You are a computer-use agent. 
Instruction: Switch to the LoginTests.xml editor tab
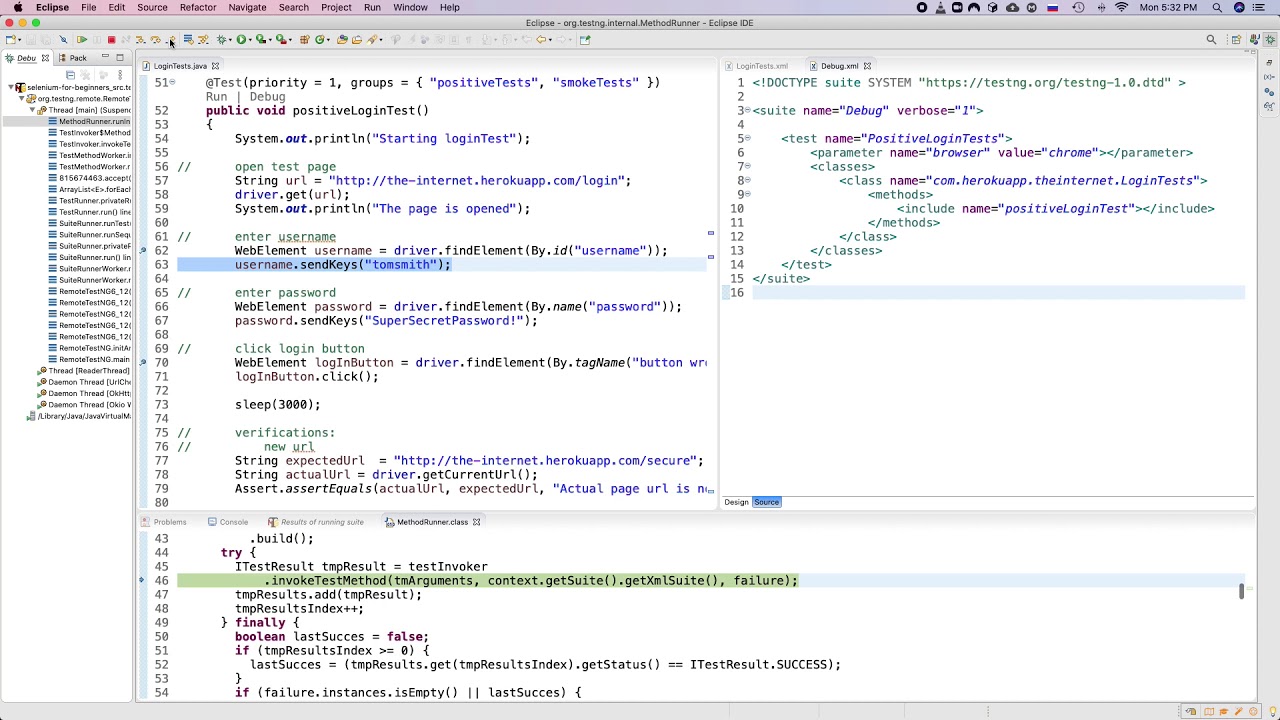(x=762, y=66)
